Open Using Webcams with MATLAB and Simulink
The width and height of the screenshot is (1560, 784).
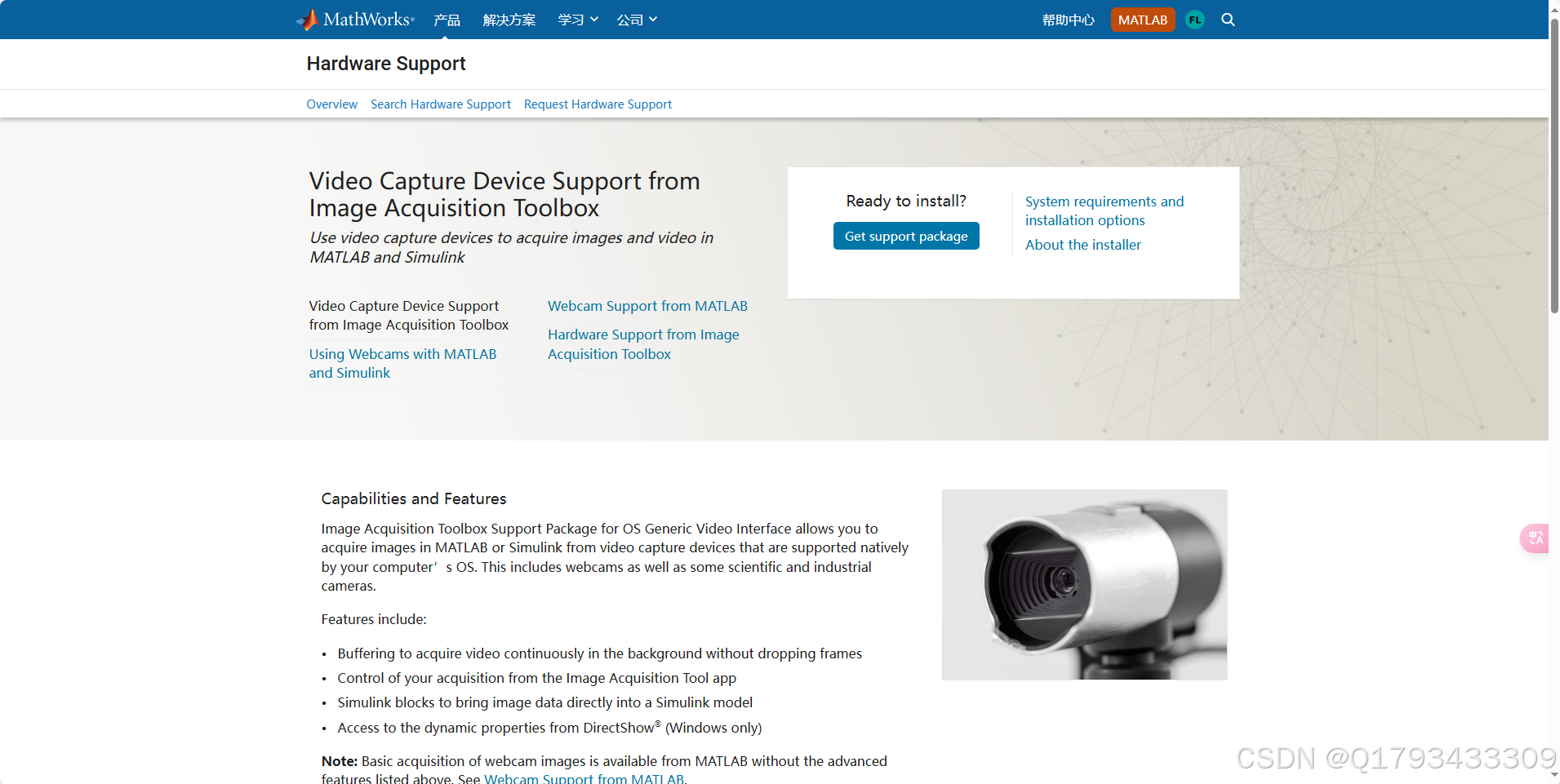402,363
